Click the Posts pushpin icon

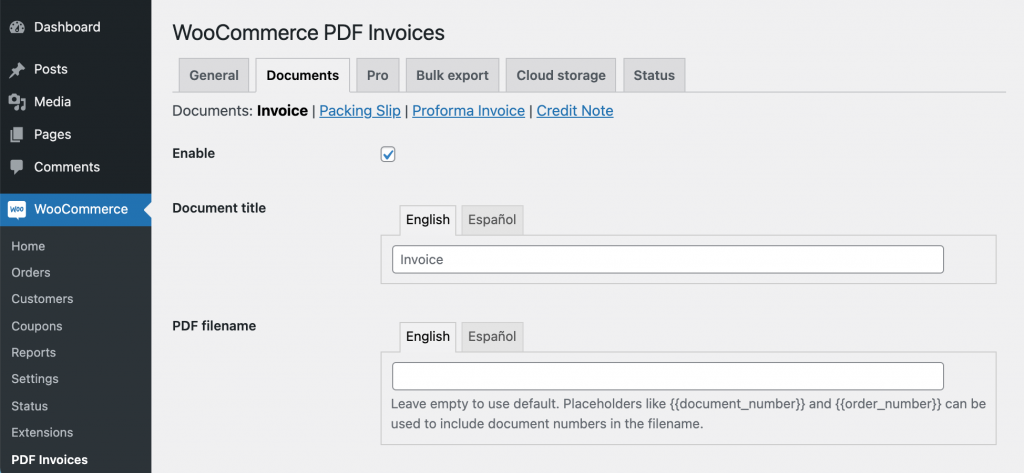(17, 69)
